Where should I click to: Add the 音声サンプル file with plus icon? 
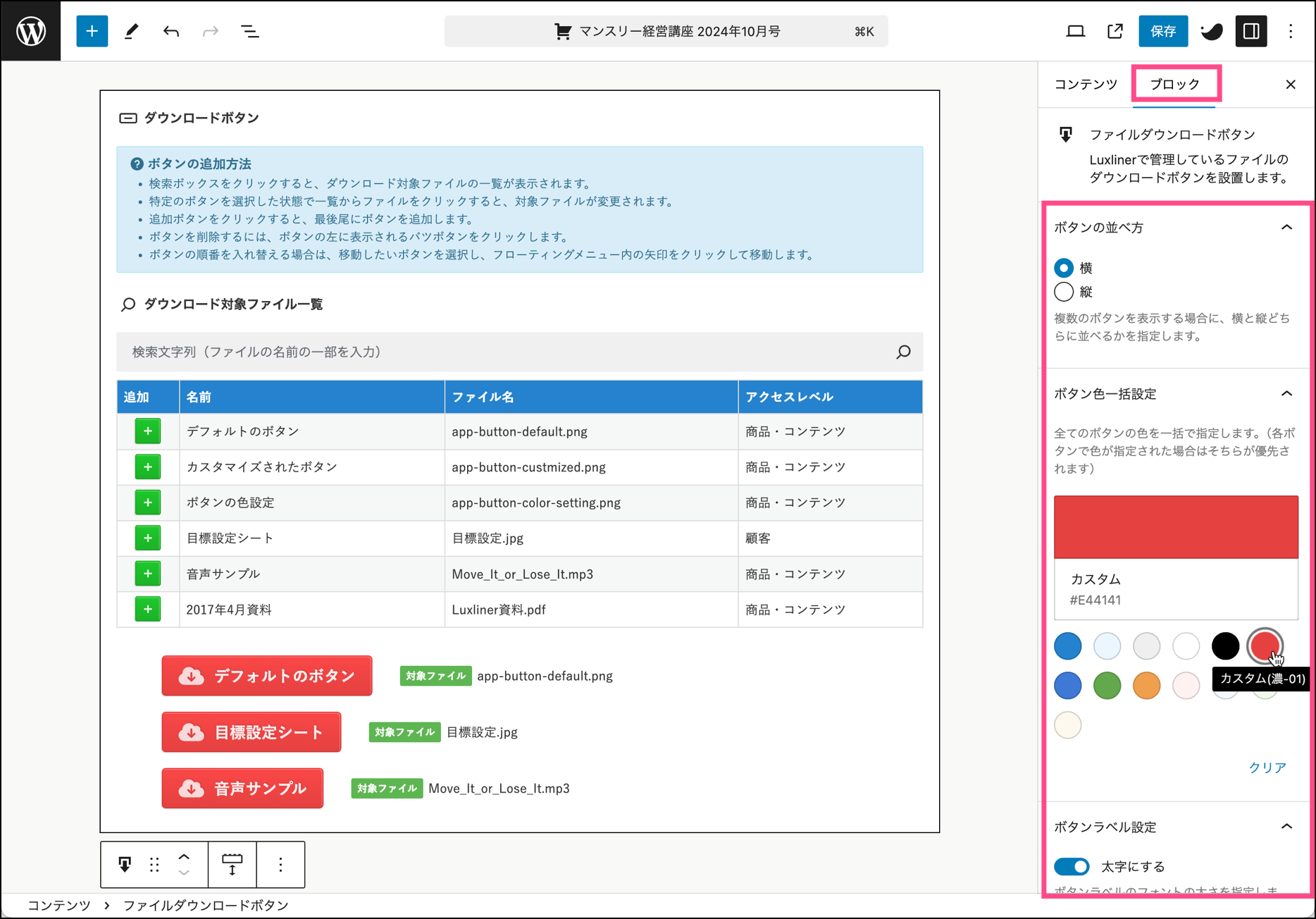148,574
